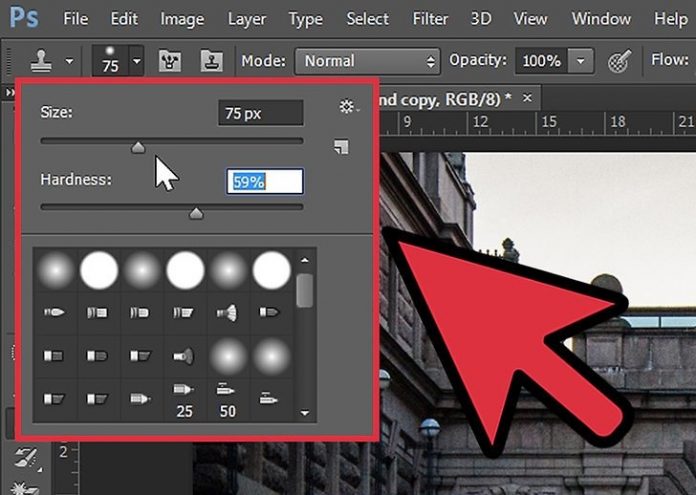
Task: Select the first soft round brush
Action: click(x=55, y=270)
